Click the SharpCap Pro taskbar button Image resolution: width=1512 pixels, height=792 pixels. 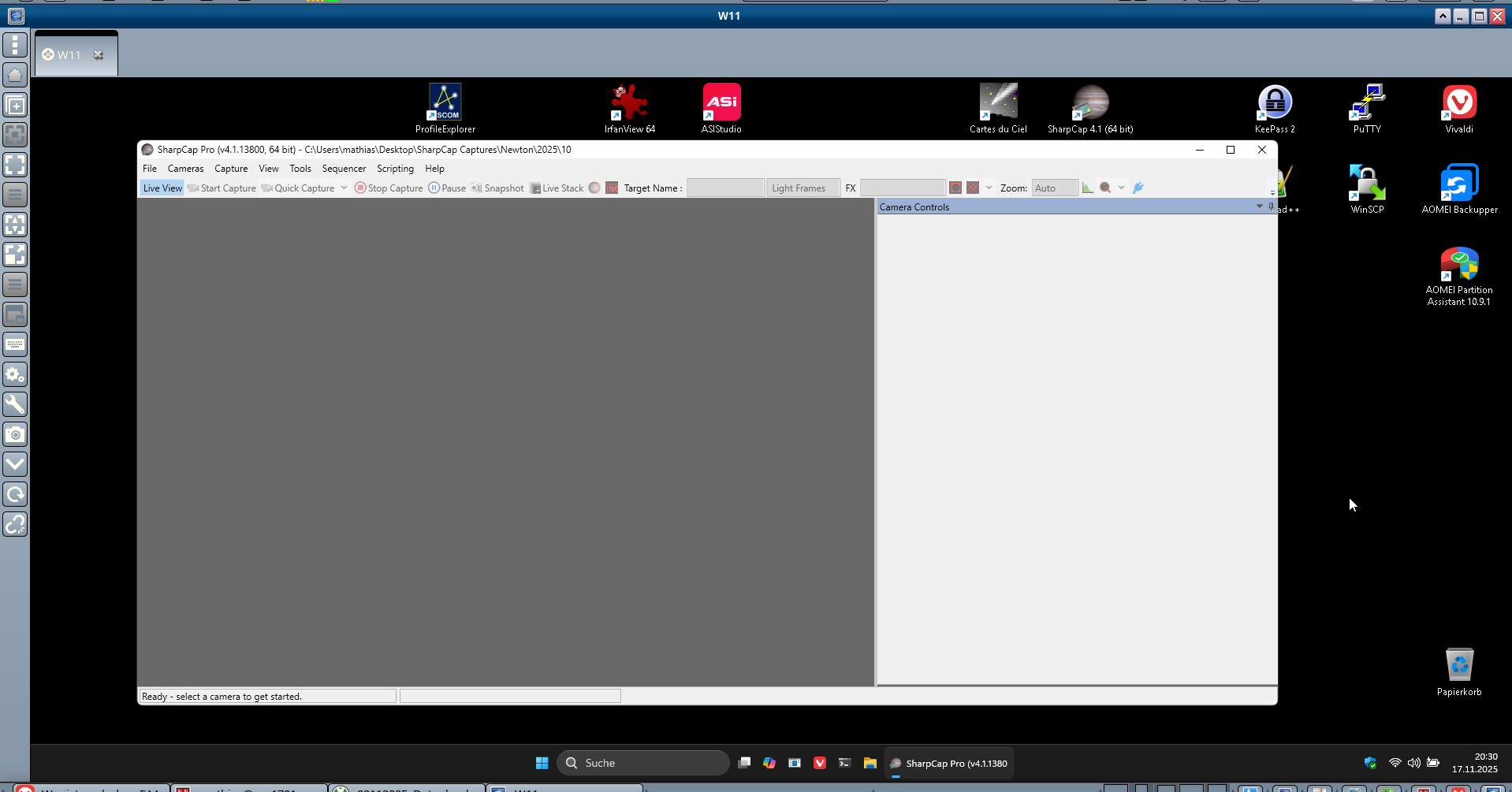948,763
